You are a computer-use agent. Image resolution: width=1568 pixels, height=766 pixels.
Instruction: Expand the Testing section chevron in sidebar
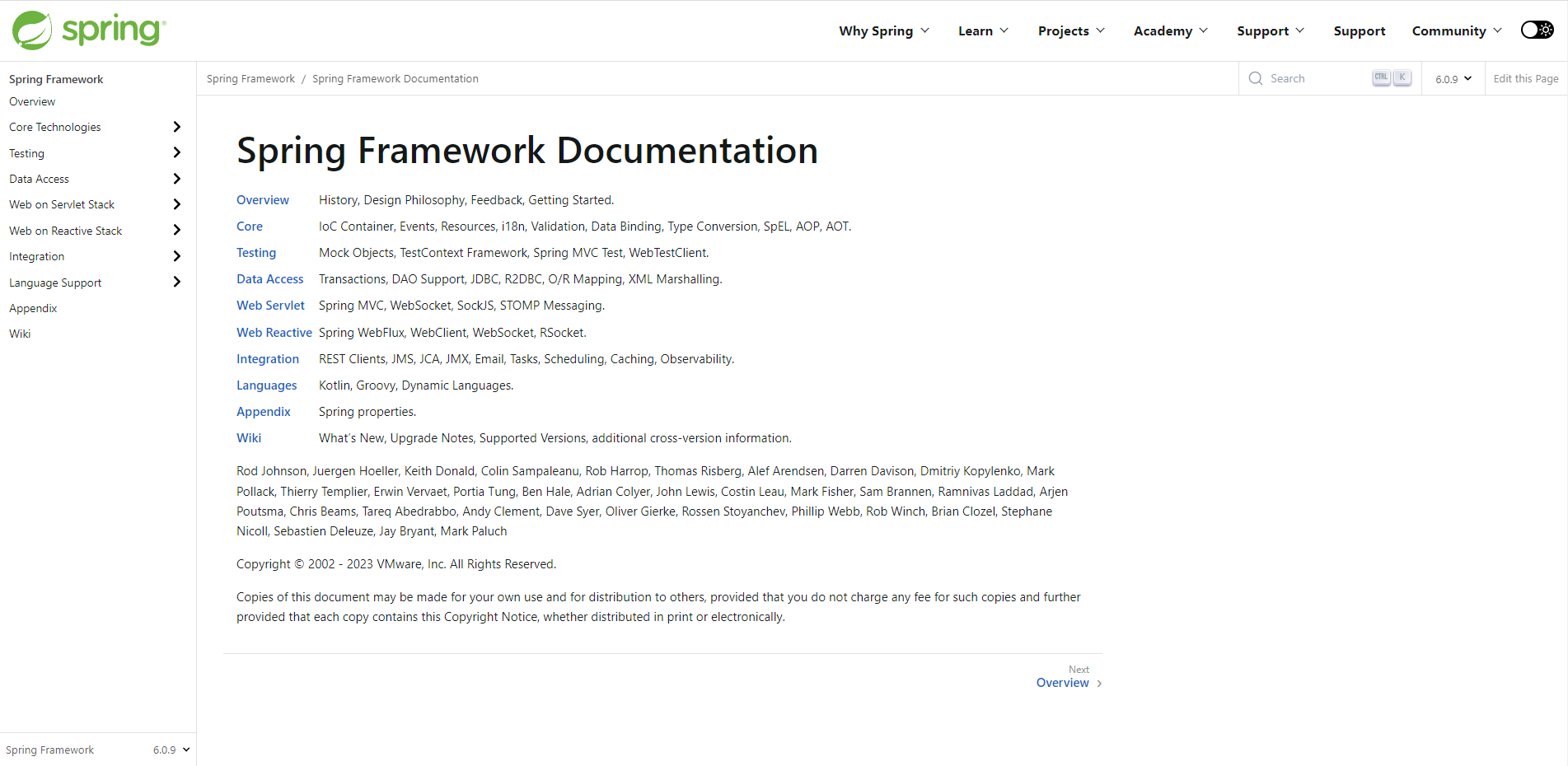176,152
